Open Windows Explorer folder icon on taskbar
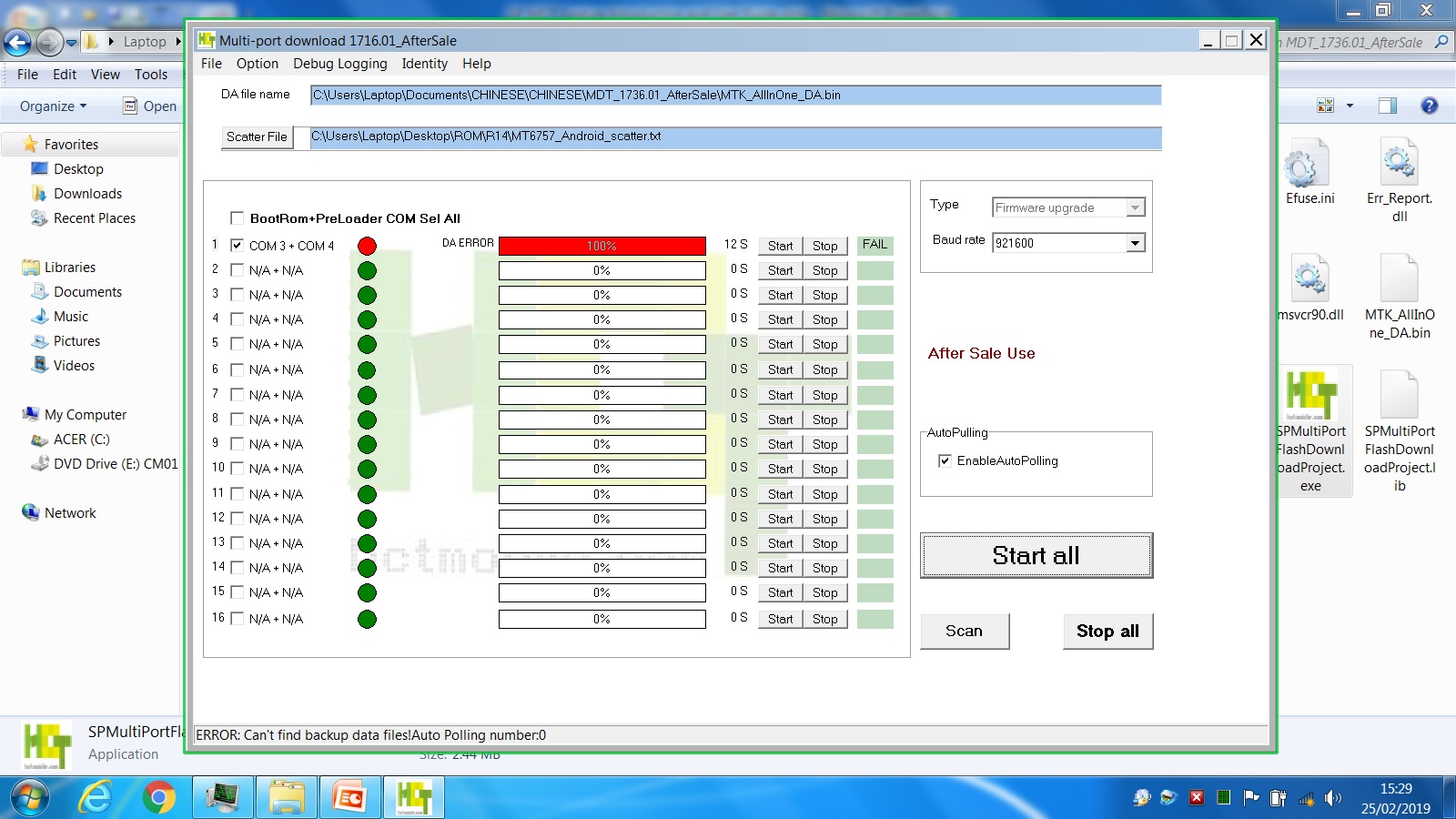This screenshot has height=819, width=1456. coord(286,798)
